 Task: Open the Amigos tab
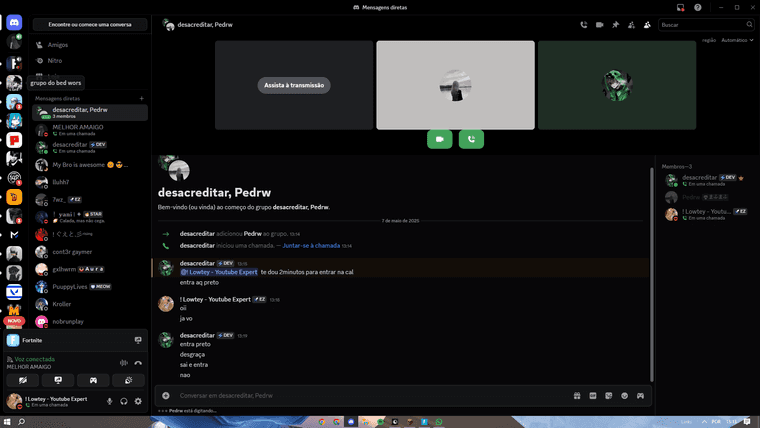(x=90, y=45)
